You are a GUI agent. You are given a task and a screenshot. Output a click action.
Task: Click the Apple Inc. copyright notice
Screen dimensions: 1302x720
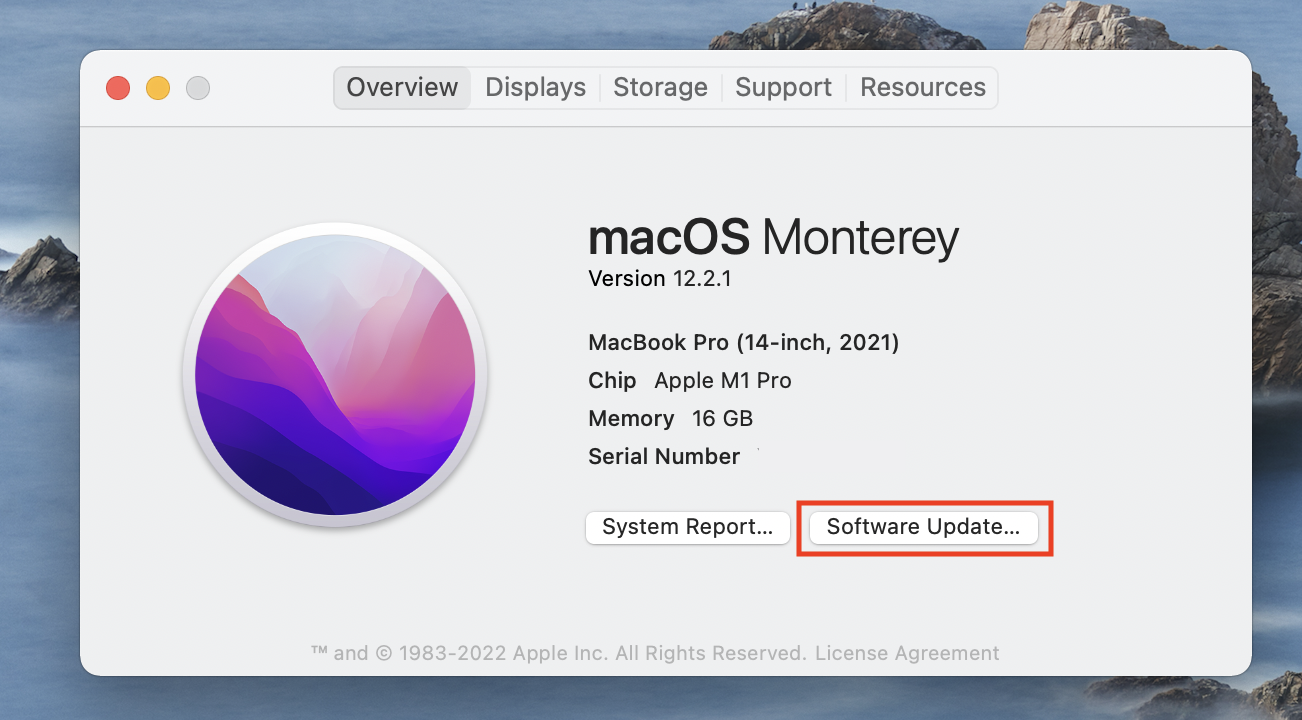point(558,653)
